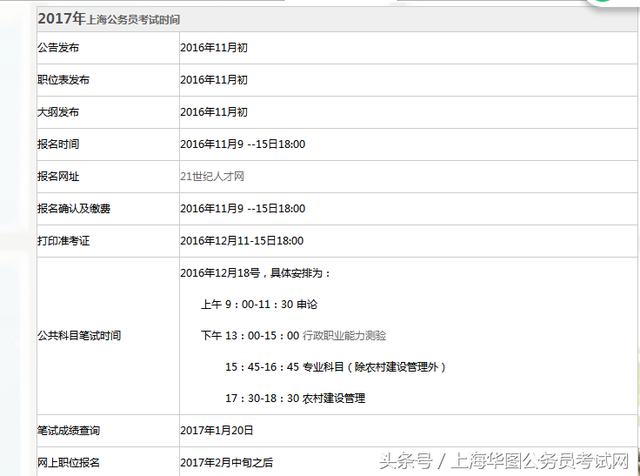Select the 公告发布 row label
This screenshot has width=640, height=476.
(58, 48)
